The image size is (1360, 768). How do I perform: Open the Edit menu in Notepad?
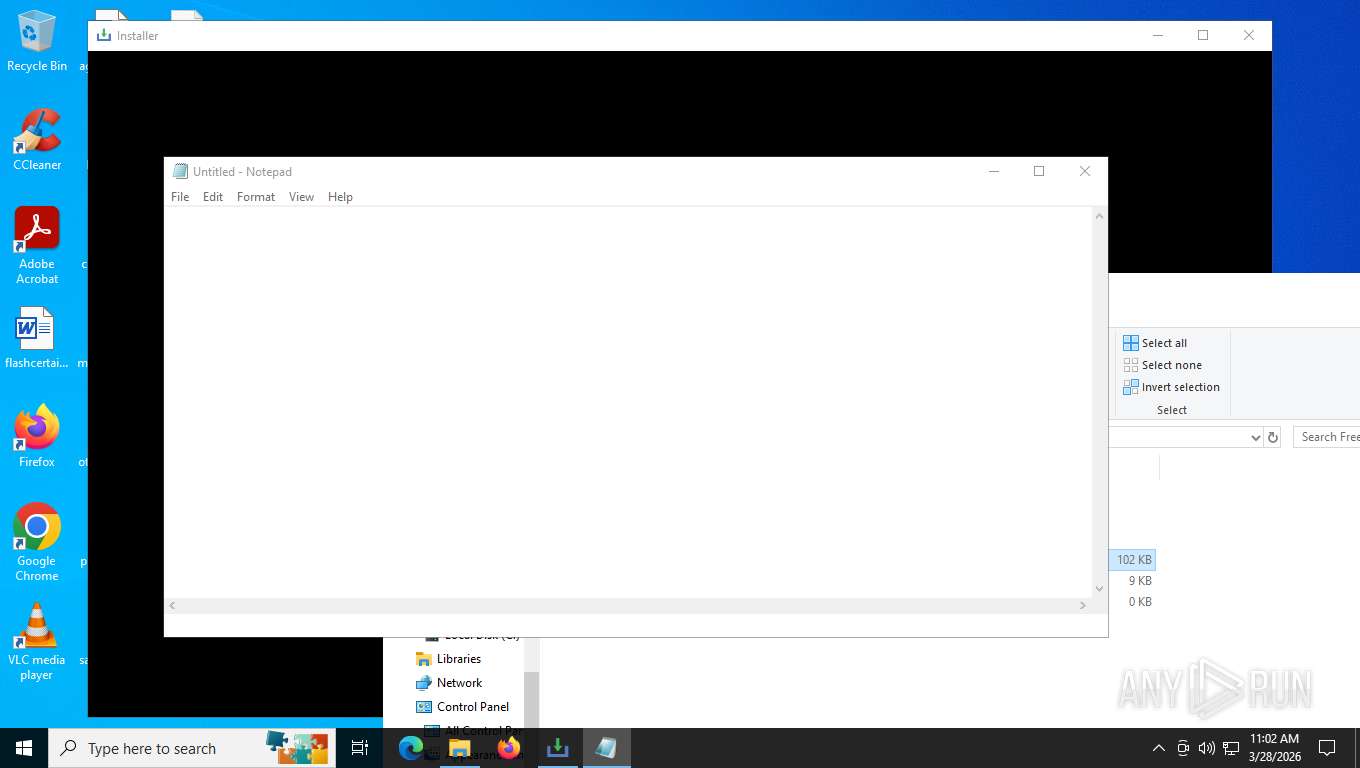coord(213,197)
